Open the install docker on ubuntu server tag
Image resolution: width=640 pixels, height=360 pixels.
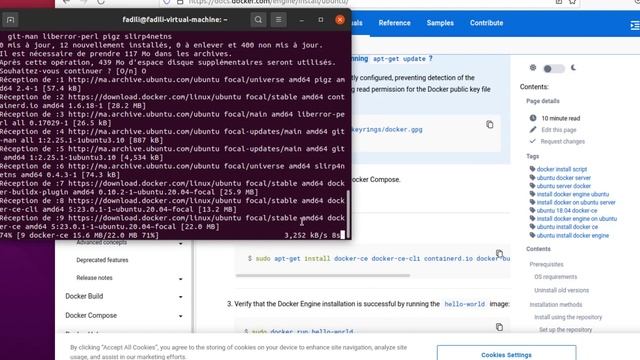(x=576, y=202)
